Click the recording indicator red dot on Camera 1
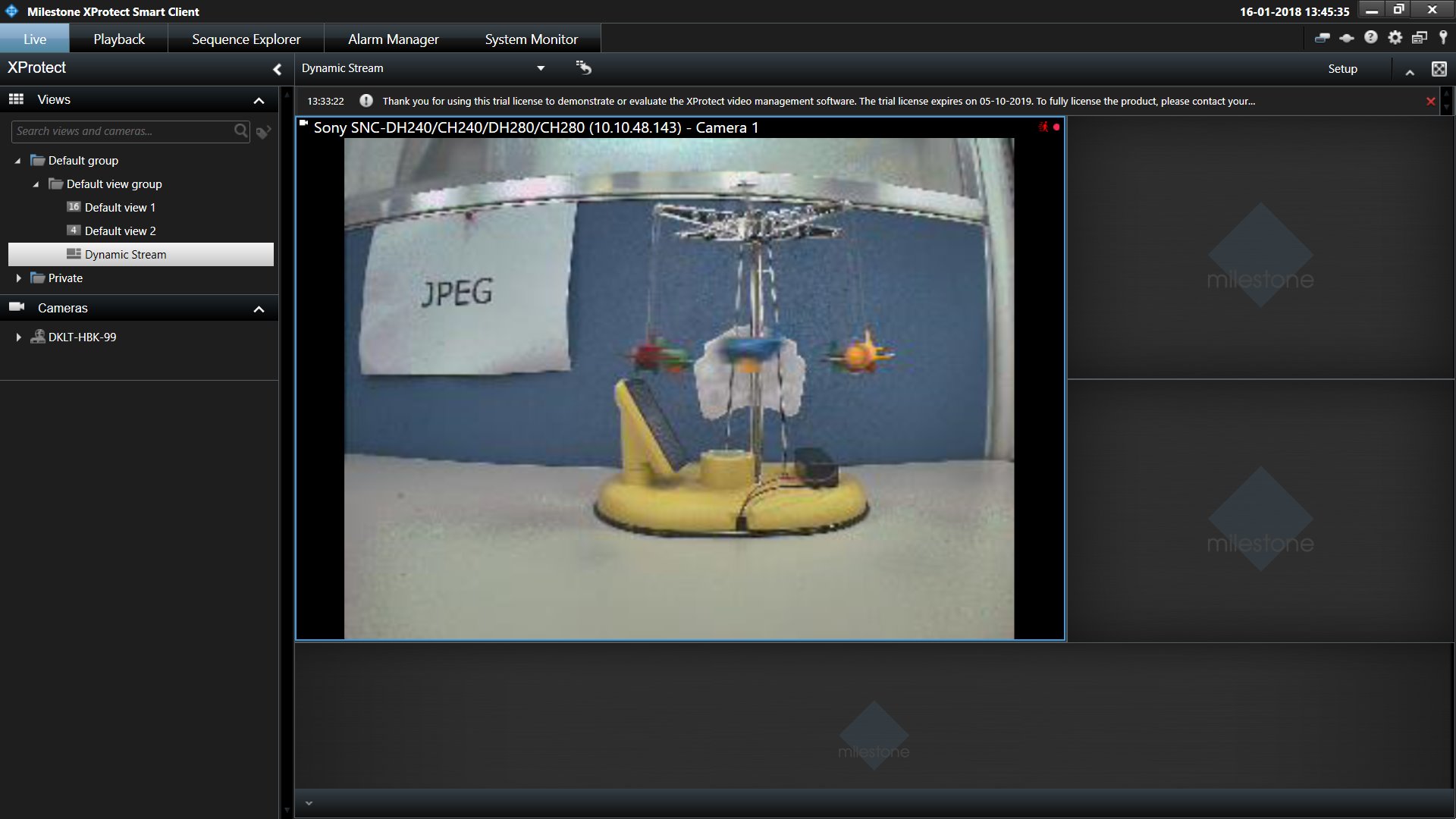 (1056, 127)
